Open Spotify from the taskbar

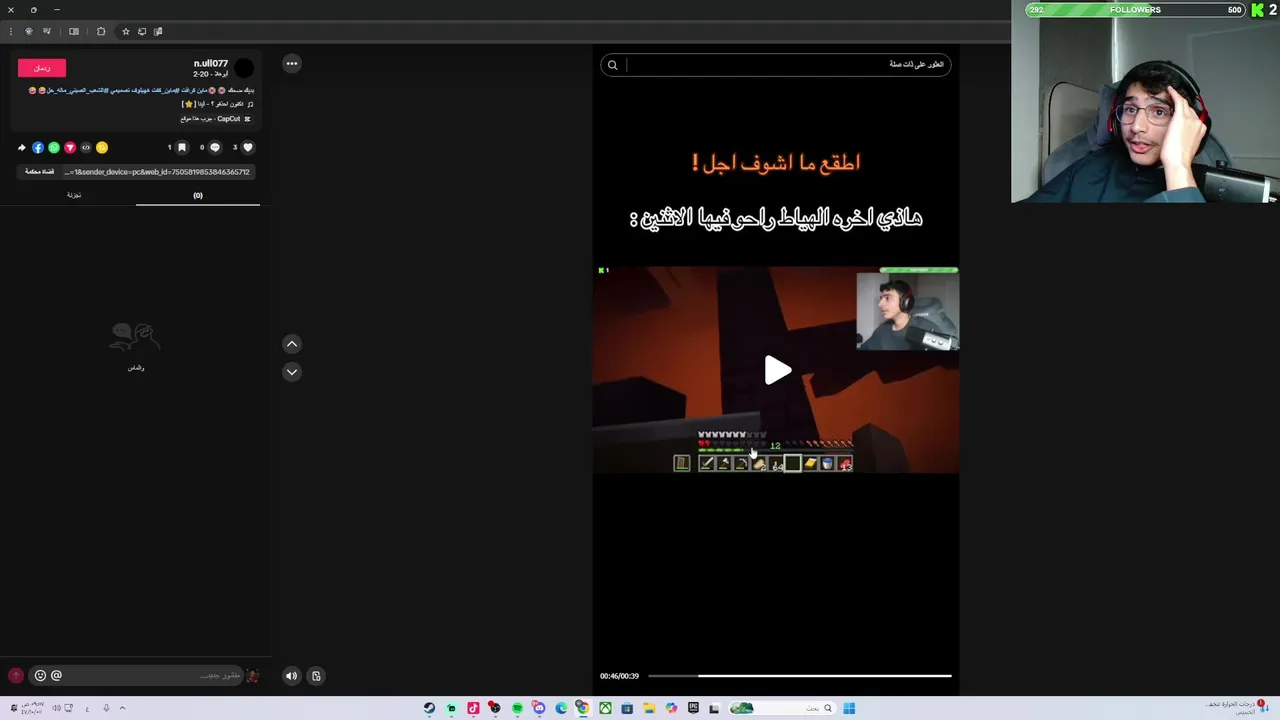(x=517, y=708)
